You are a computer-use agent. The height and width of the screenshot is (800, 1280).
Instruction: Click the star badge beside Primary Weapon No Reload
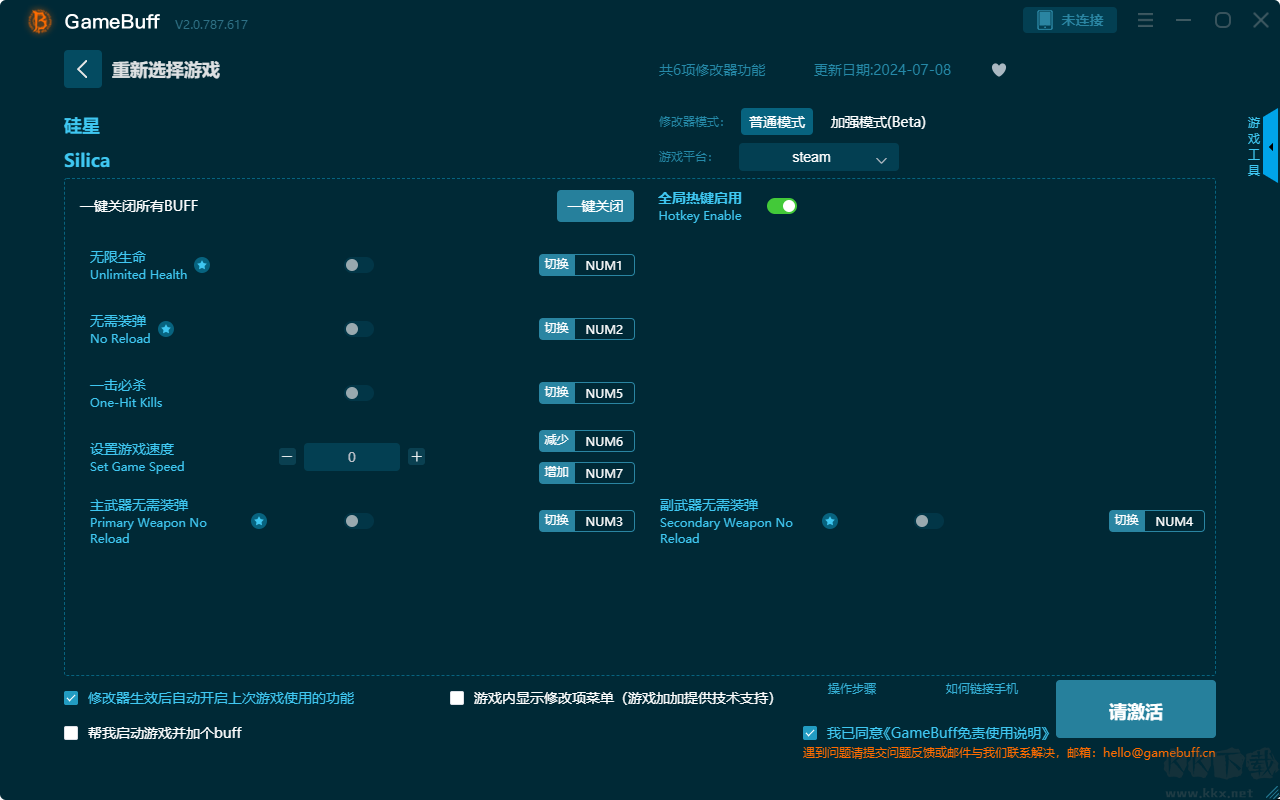(x=259, y=521)
